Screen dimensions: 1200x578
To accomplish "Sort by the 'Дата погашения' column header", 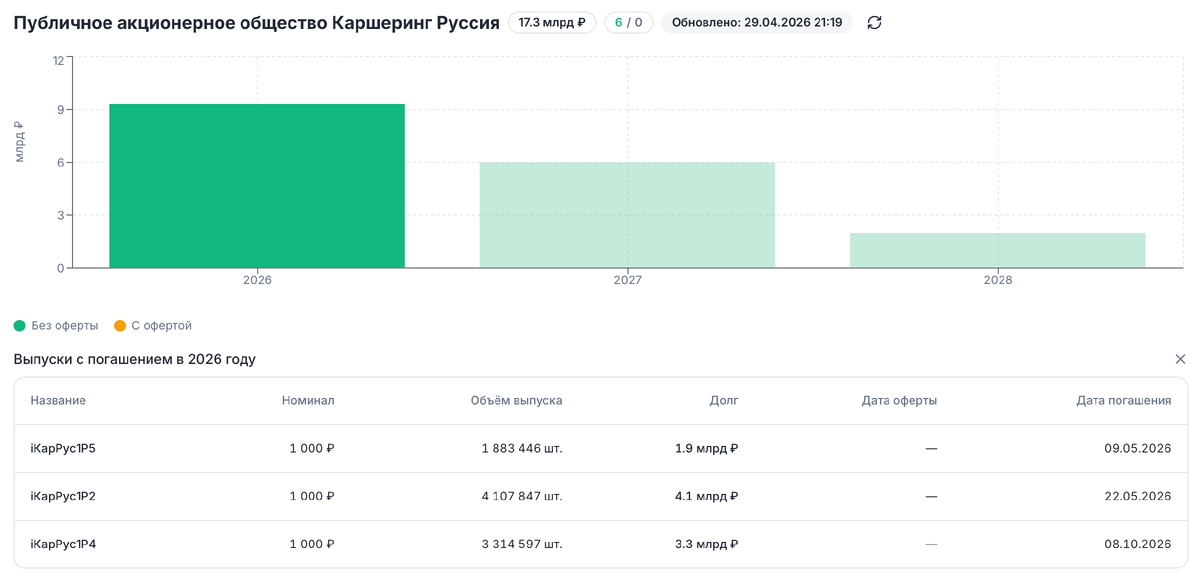I will (1123, 401).
